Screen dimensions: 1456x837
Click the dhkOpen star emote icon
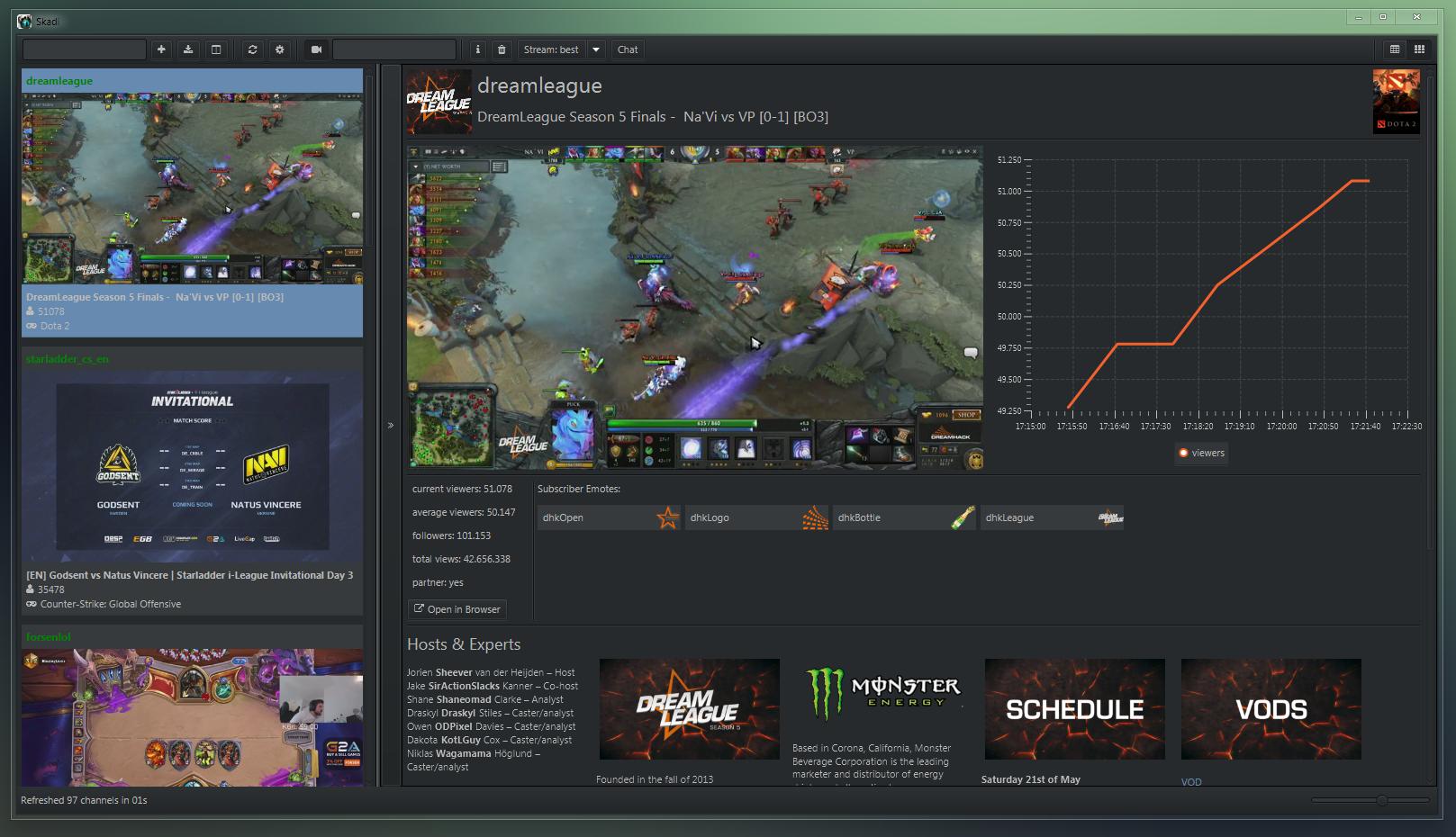point(667,517)
